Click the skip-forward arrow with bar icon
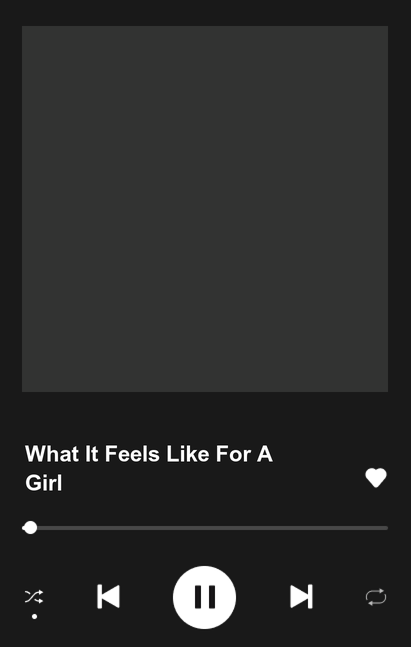Image resolution: width=411 pixels, height=647 pixels. 301,596
